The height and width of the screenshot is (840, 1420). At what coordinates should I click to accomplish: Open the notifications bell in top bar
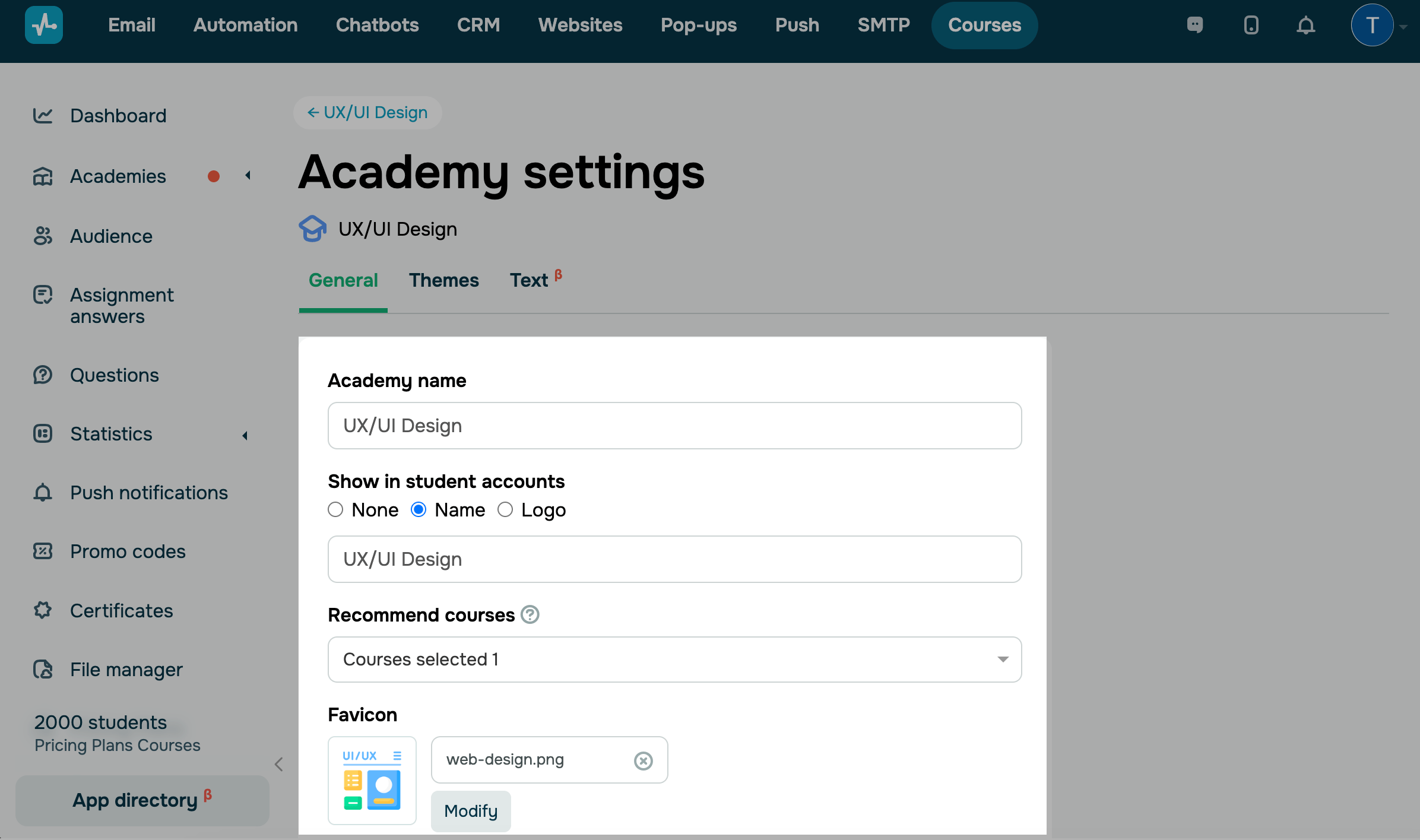pyautogui.click(x=1305, y=26)
